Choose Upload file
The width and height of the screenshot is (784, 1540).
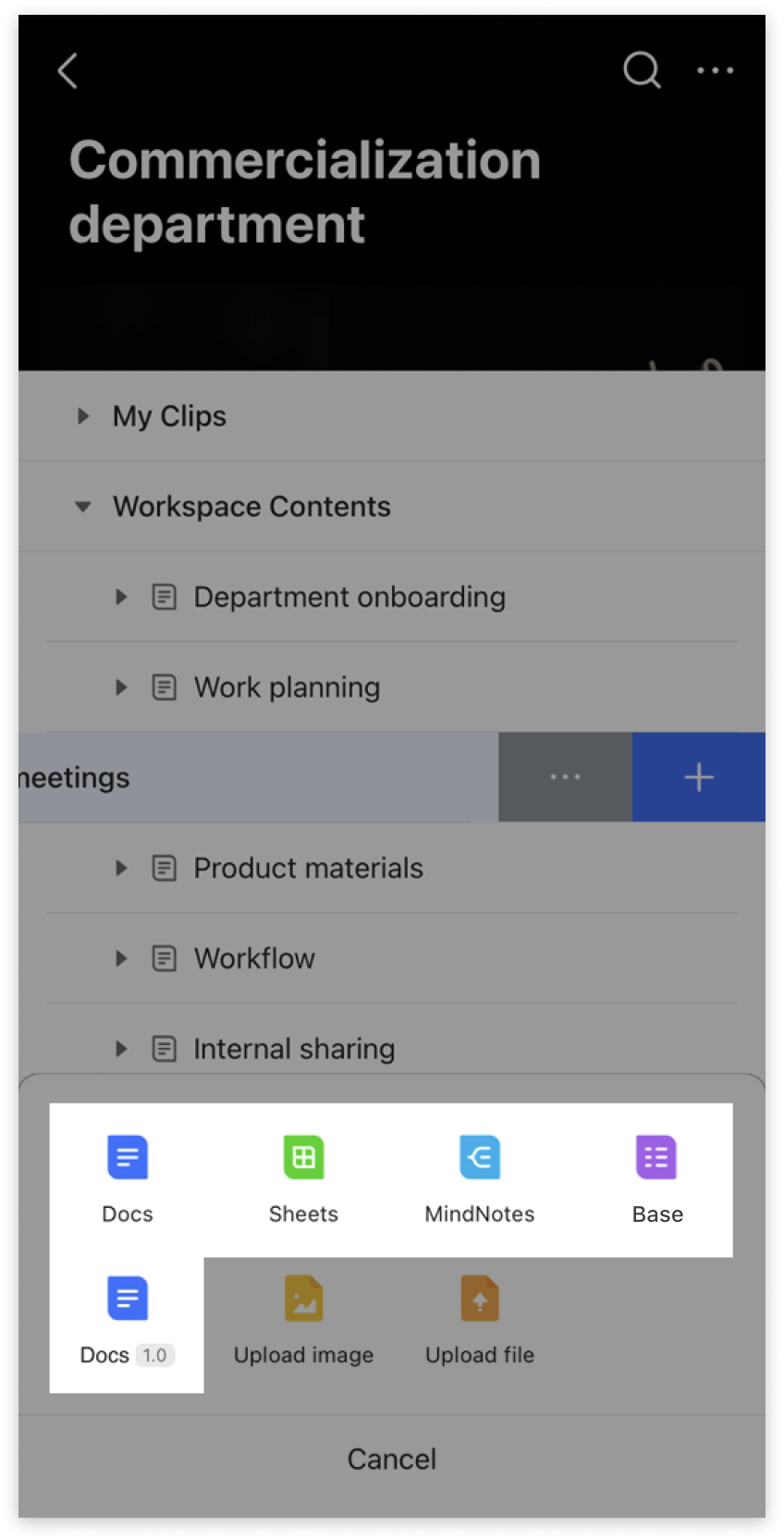[x=480, y=1320]
